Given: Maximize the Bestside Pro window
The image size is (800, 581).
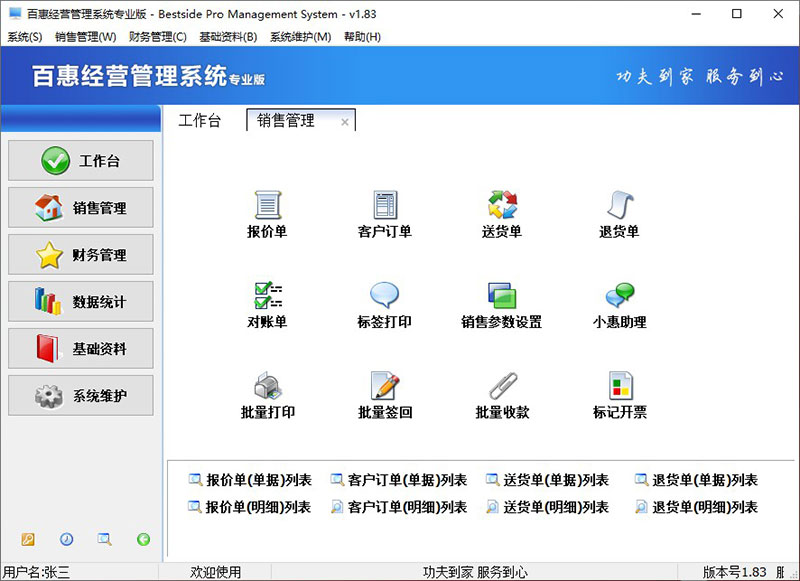Looking at the screenshot, I should (x=737, y=14).
